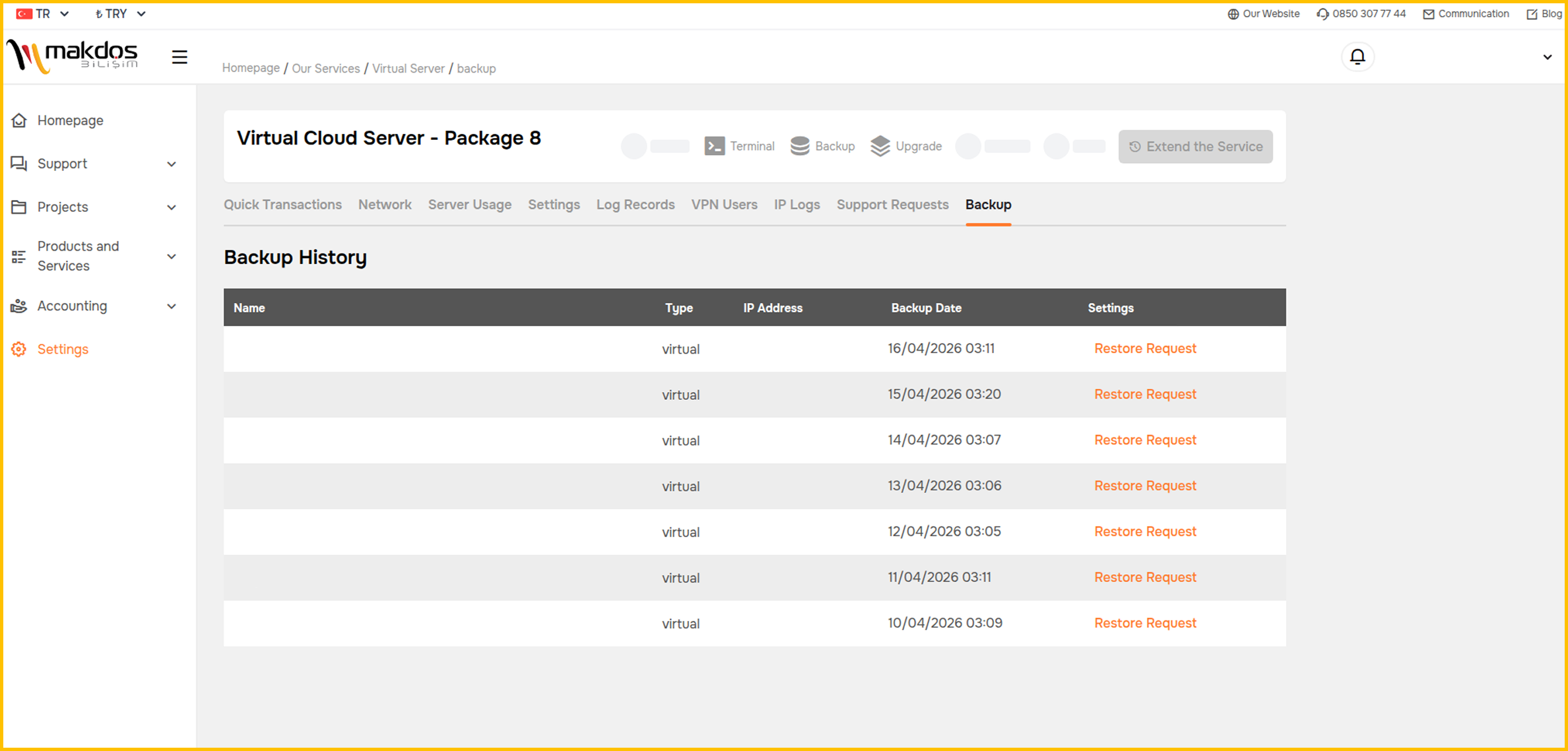
Task: Open the notification bell
Action: (x=1357, y=56)
